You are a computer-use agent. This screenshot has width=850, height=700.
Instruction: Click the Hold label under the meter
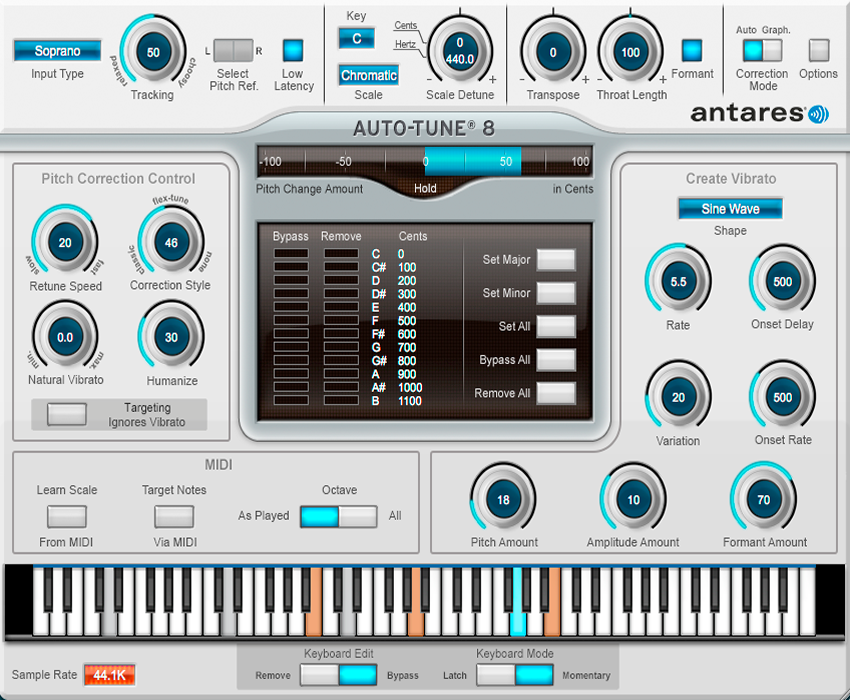[425, 188]
